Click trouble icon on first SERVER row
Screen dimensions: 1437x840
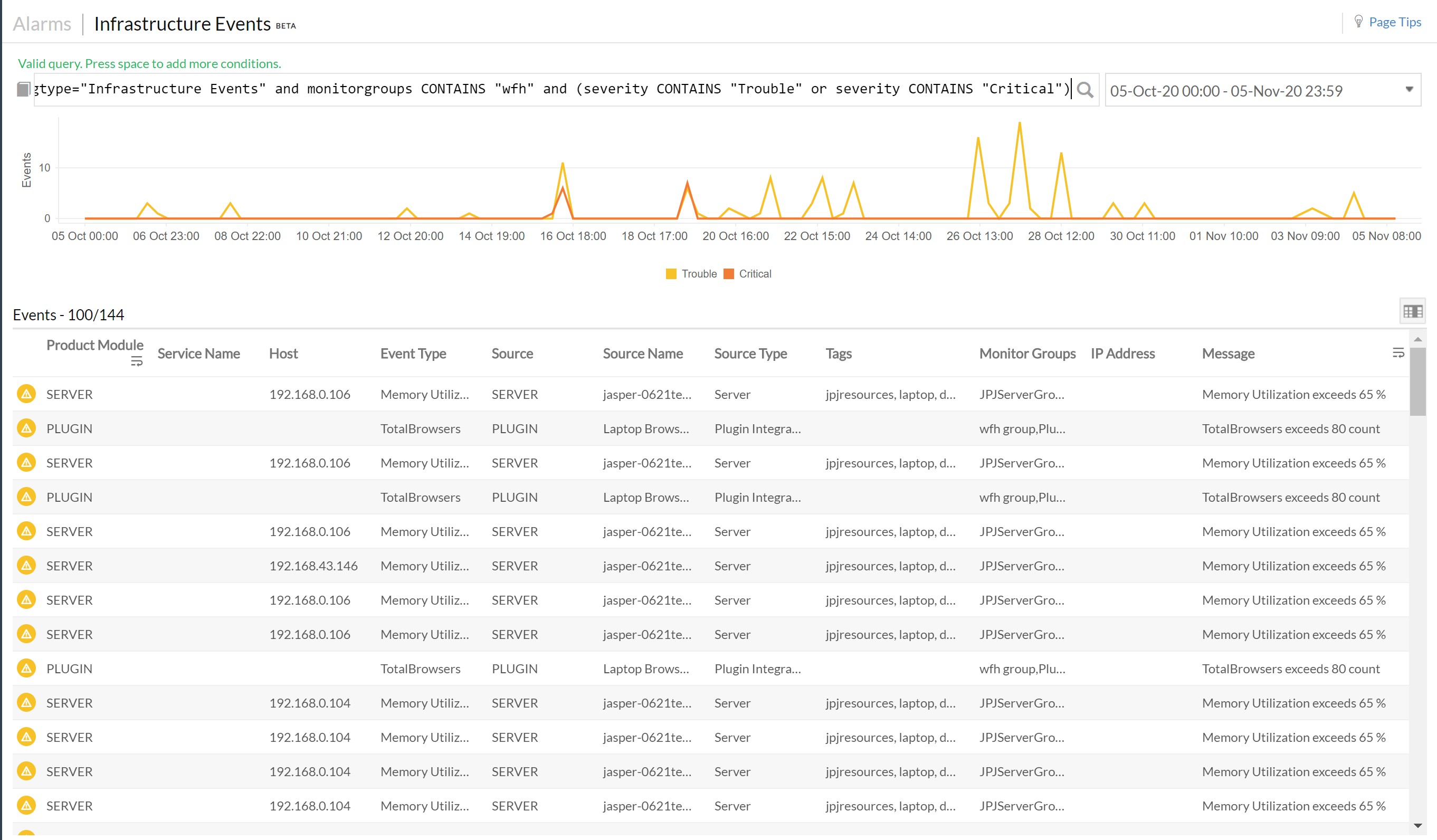coord(26,394)
